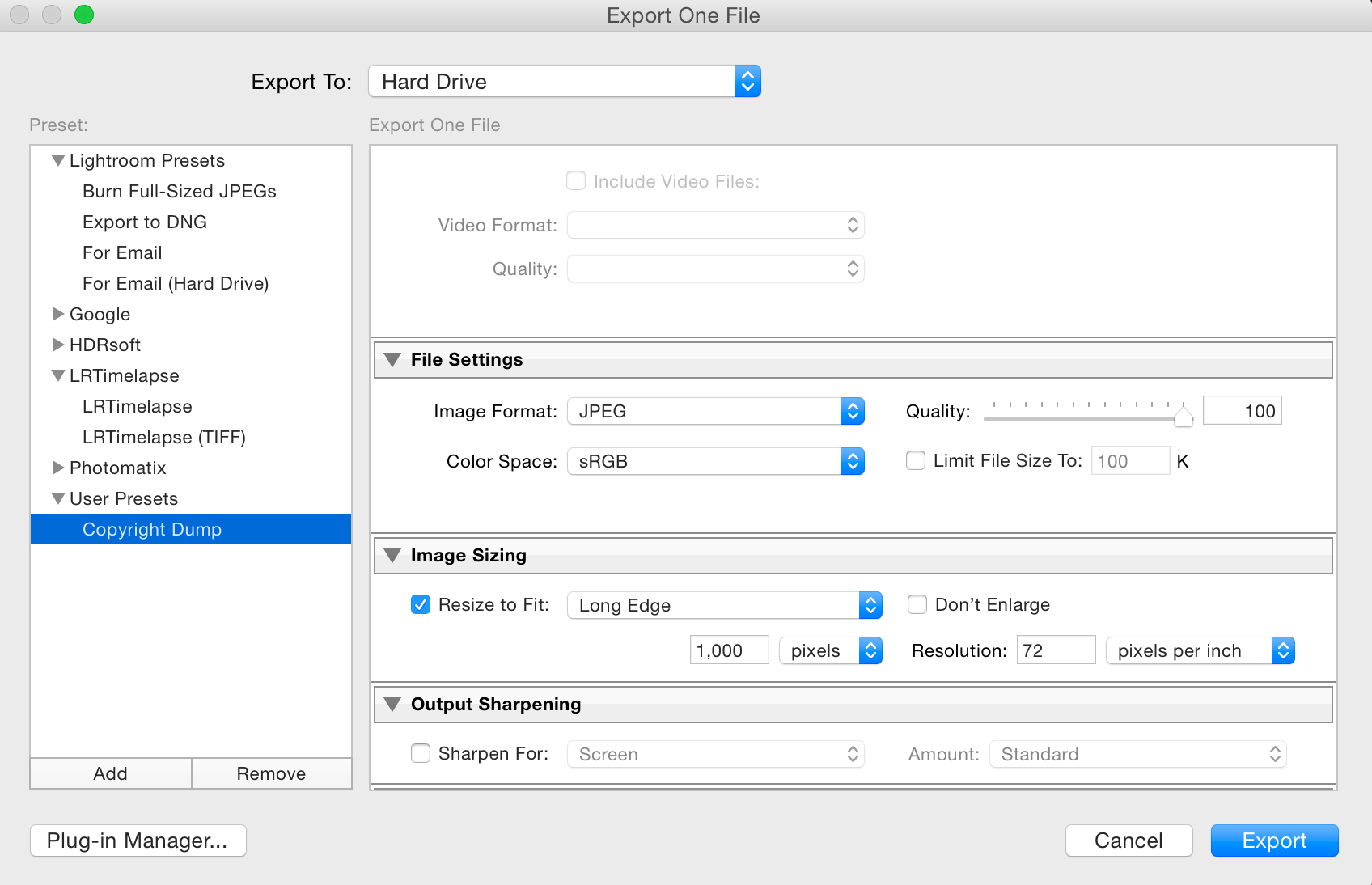Select Burn Full-Sized JPEGs preset
The image size is (1372, 885).
pos(180,191)
